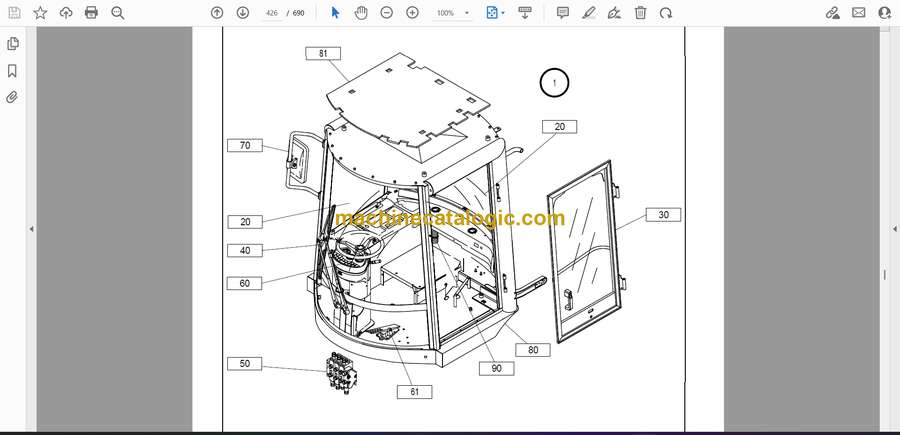This screenshot has width=900, height=435.
Task: Click the callout label 80
Action: click(533, 350)
